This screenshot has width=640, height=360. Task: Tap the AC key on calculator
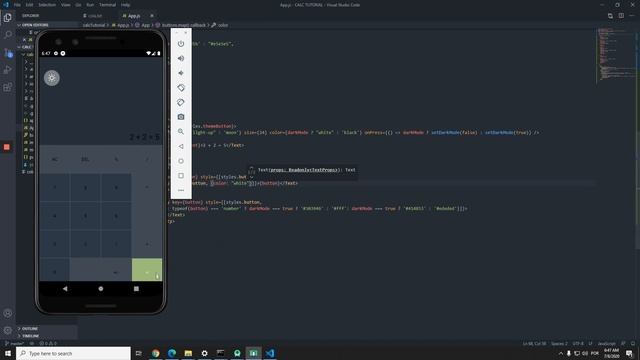(55, 159)
